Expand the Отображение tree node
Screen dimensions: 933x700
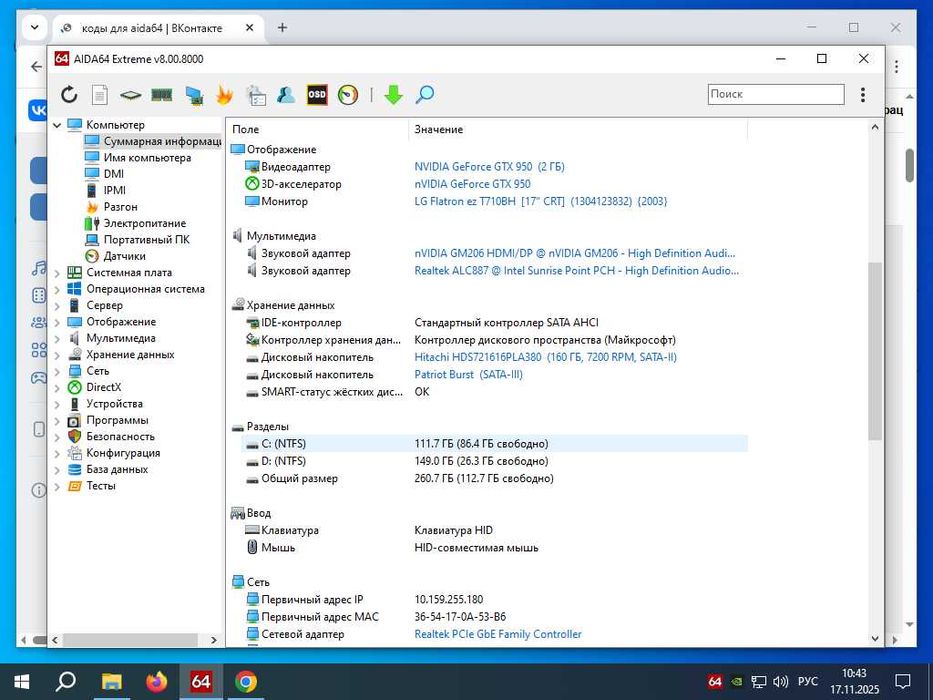tap(57, 322)
